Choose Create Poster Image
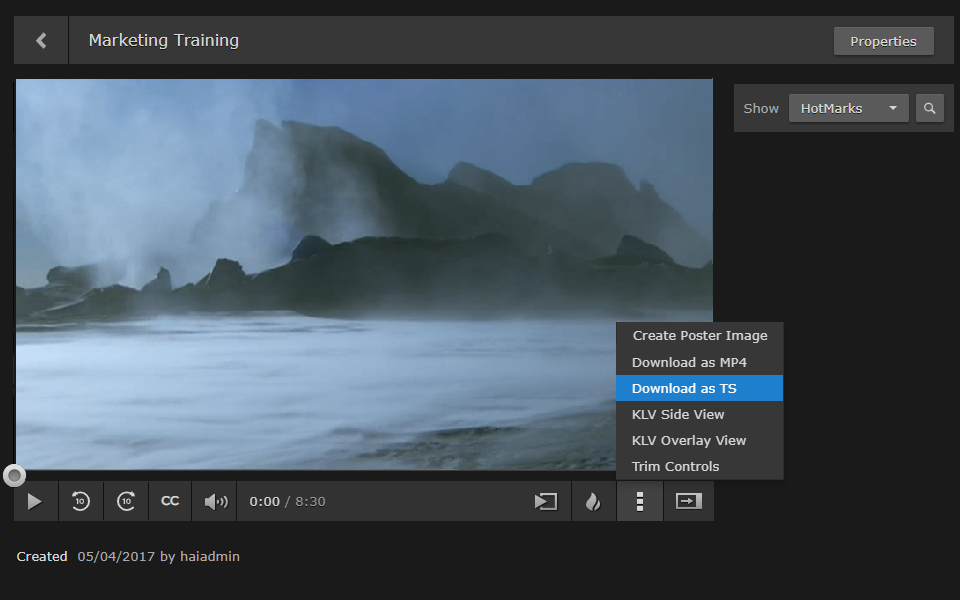Image resolution: width=960 pixels, height=600 pixels. pos(699,335)
